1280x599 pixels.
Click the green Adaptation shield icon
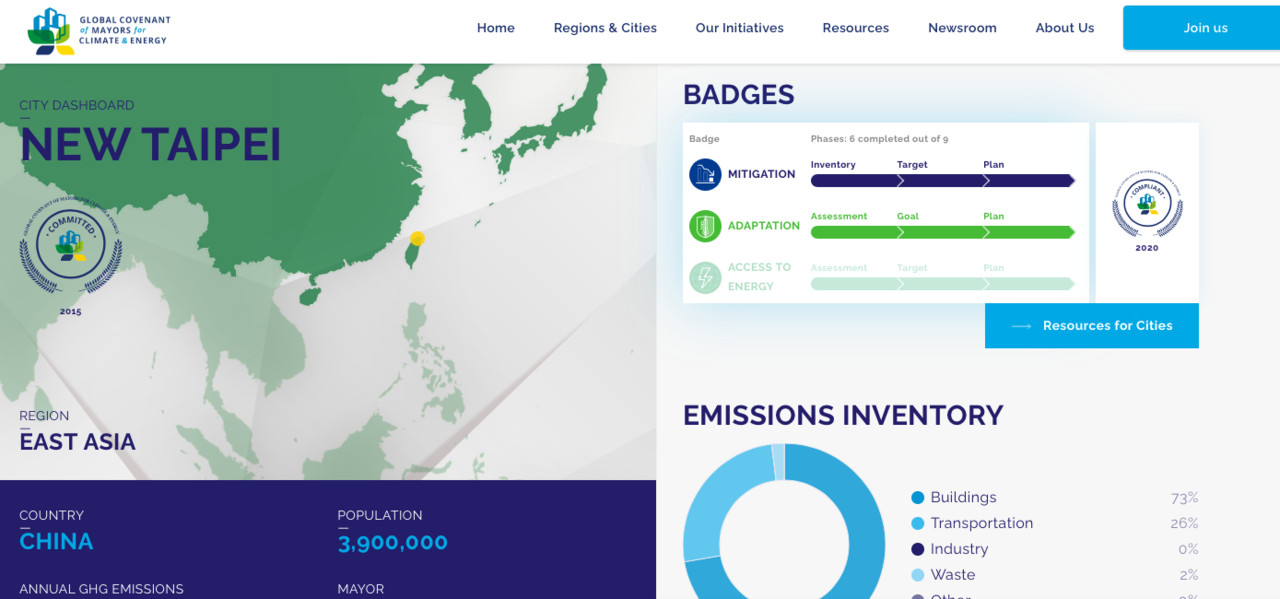705,226
